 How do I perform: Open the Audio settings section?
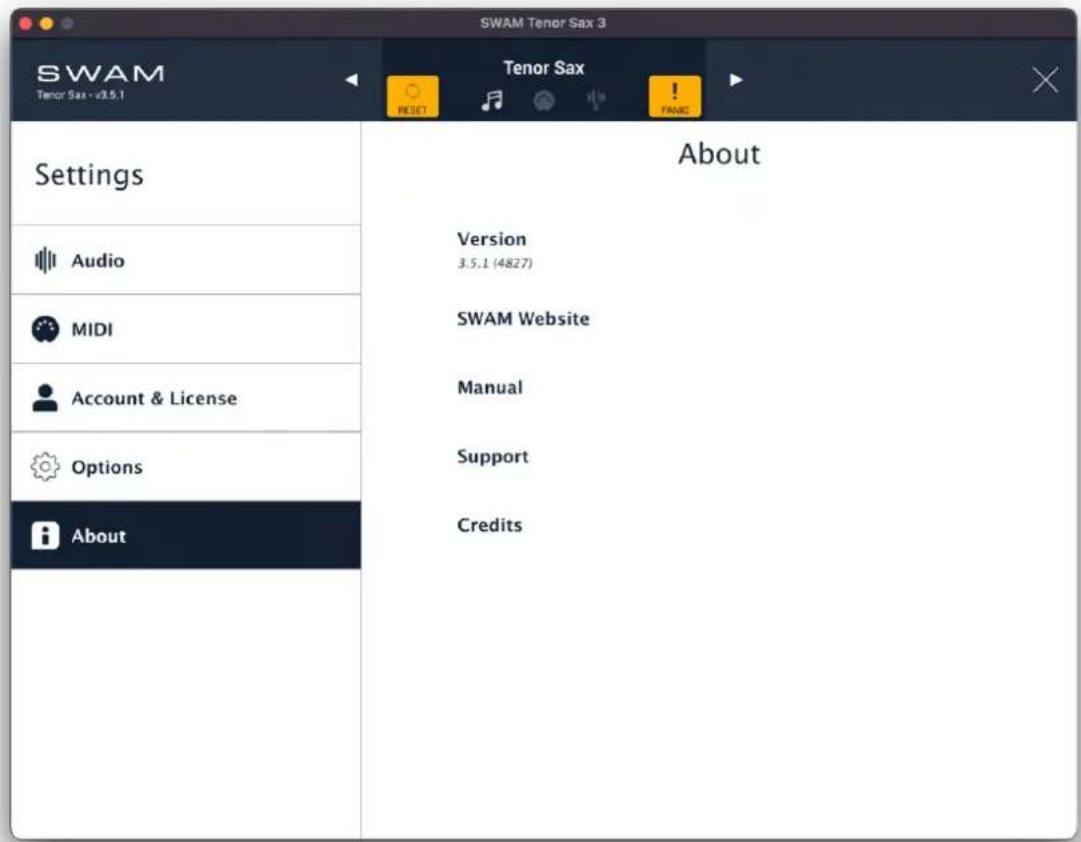185,260
